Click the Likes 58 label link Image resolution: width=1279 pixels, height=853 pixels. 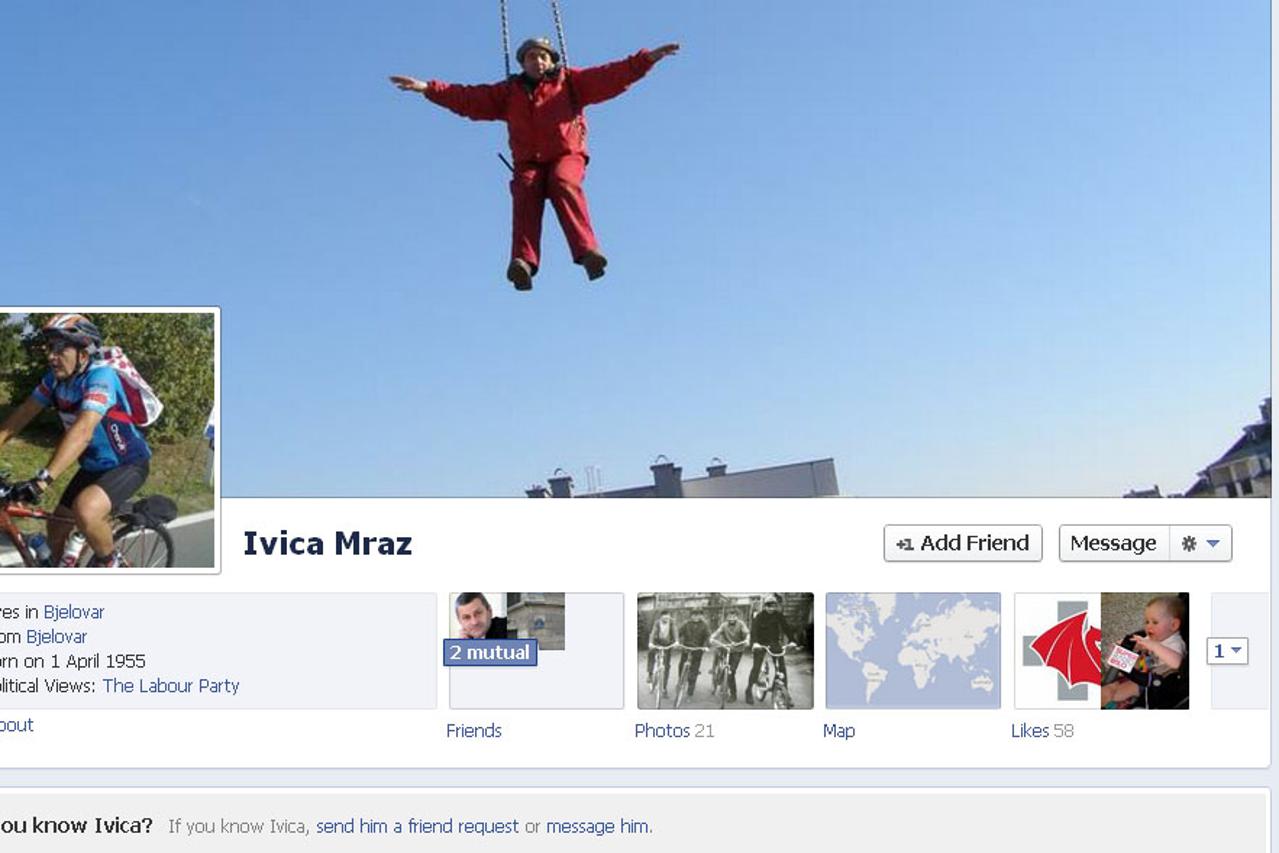point(1041,731)
